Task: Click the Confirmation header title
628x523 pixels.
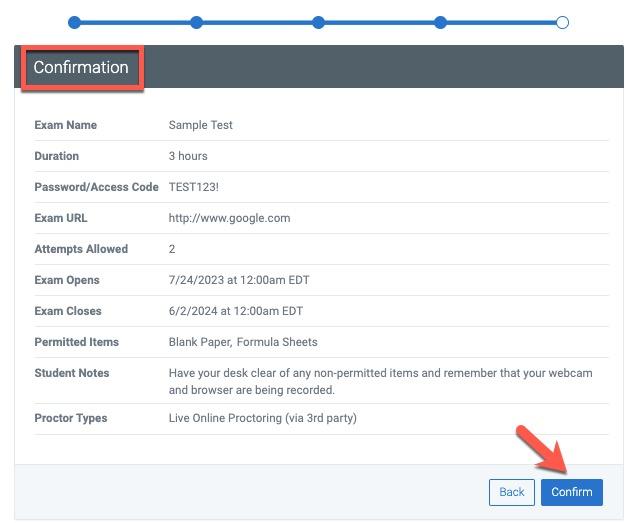Action: tap(81, 67)
